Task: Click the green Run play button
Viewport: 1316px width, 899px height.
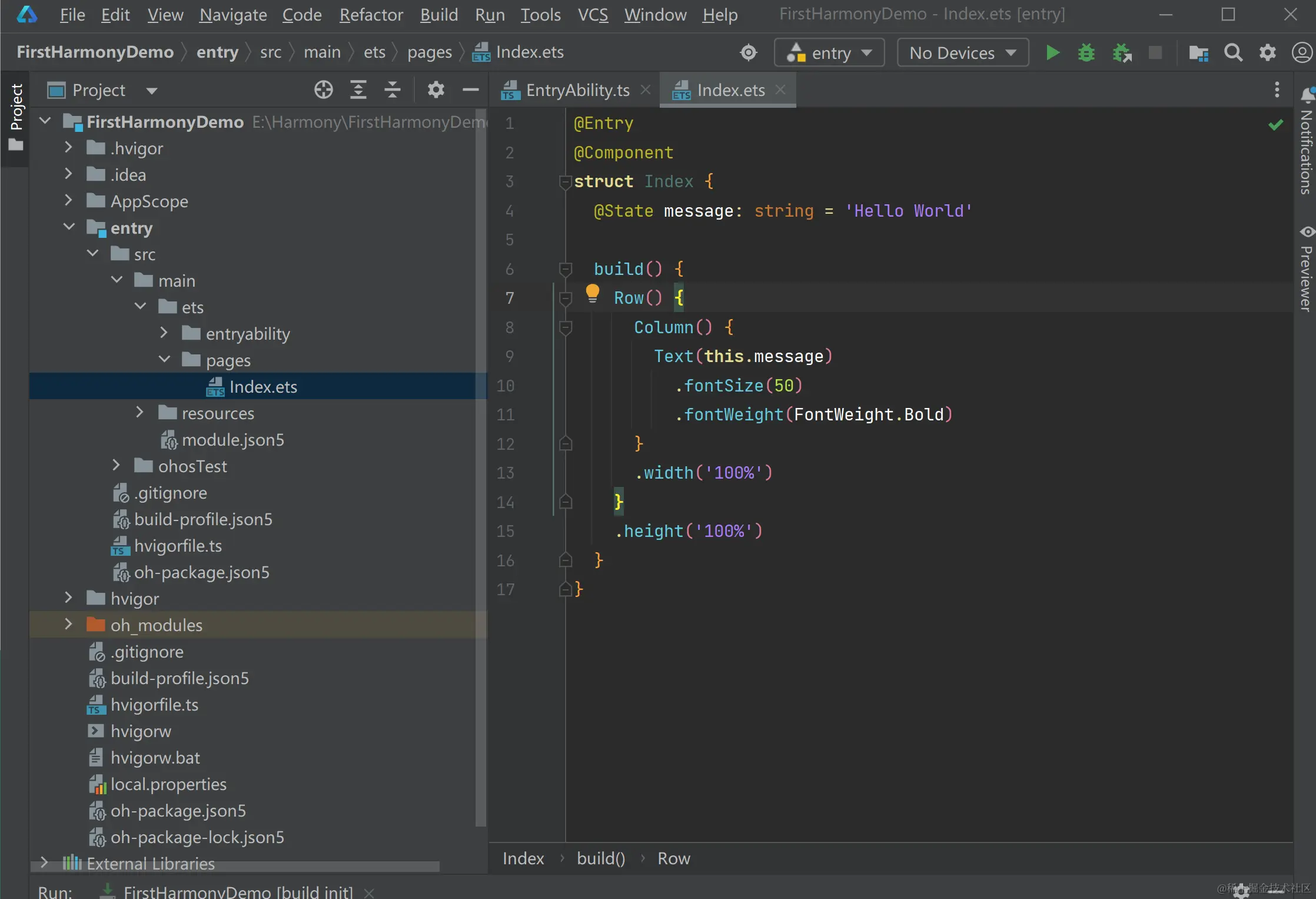Action: click(x=1052, y=53)
